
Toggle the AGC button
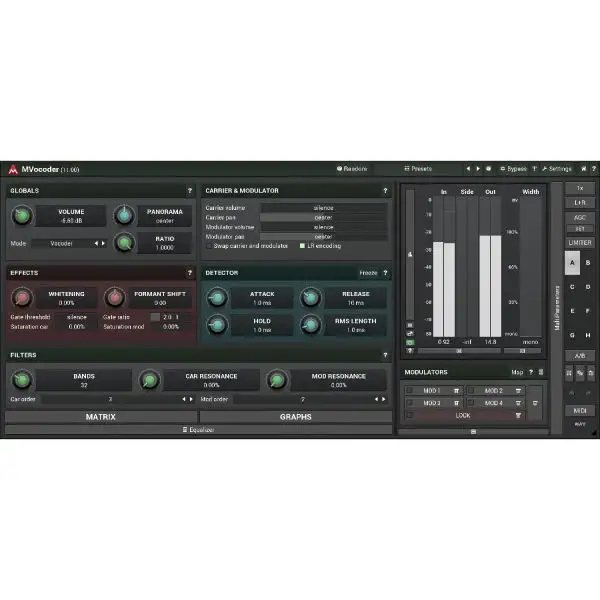click(x=580, y=217)
